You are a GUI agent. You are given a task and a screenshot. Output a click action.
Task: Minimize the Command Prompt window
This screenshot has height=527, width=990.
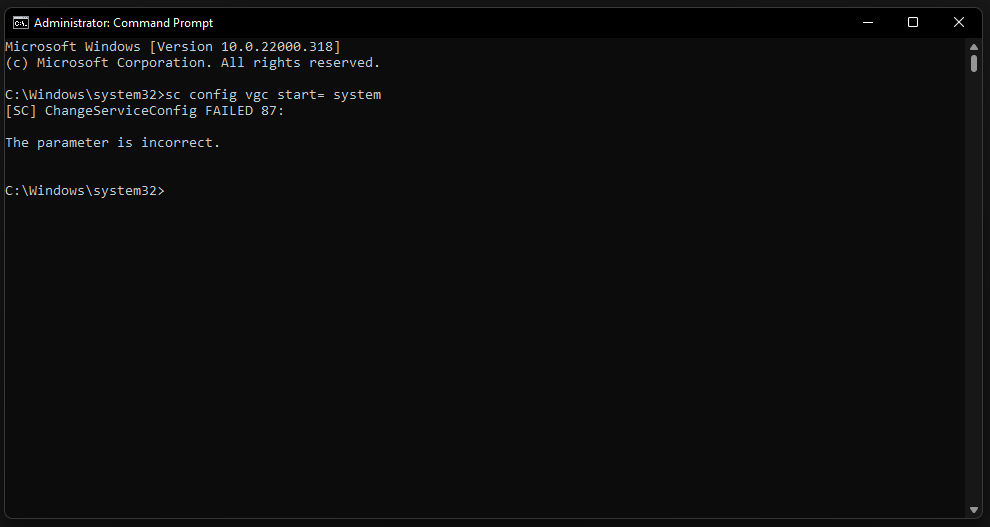[867, 22]
